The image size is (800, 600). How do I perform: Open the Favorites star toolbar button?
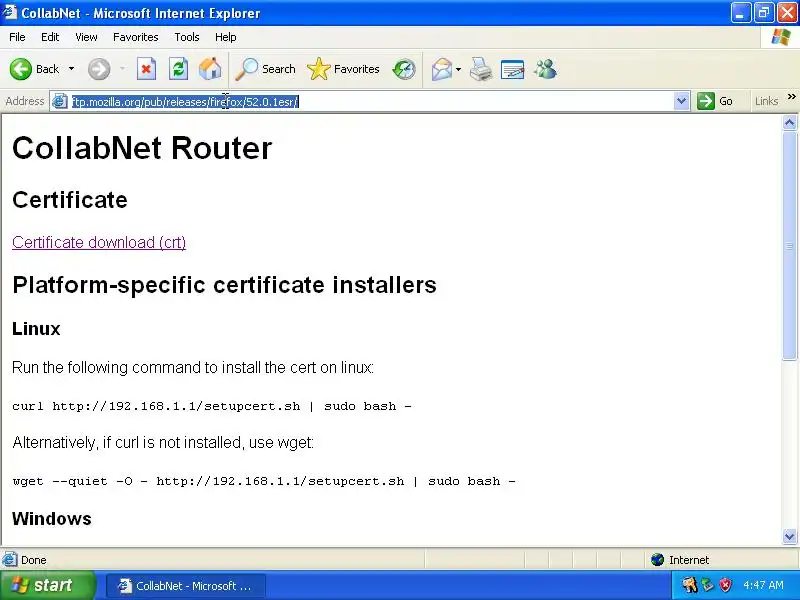coord(343,69)
